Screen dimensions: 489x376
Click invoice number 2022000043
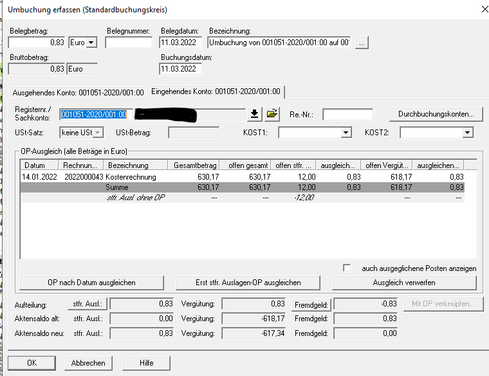coord(84,177)
